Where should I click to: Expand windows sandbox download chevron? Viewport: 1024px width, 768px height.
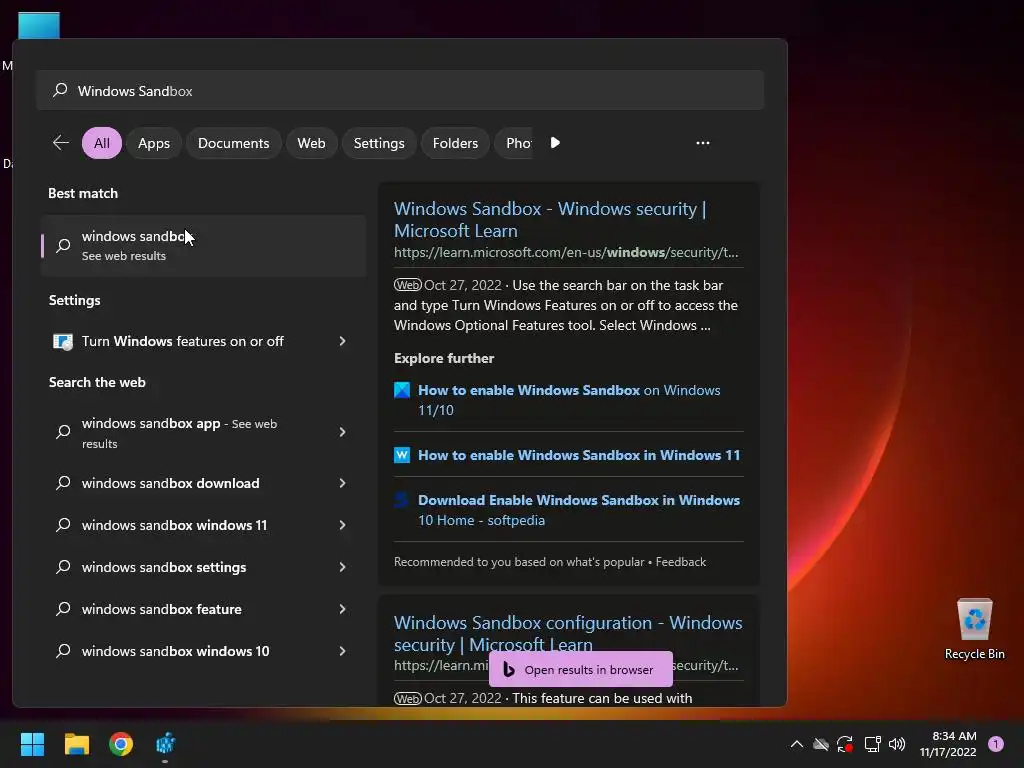tap(342, 483)
